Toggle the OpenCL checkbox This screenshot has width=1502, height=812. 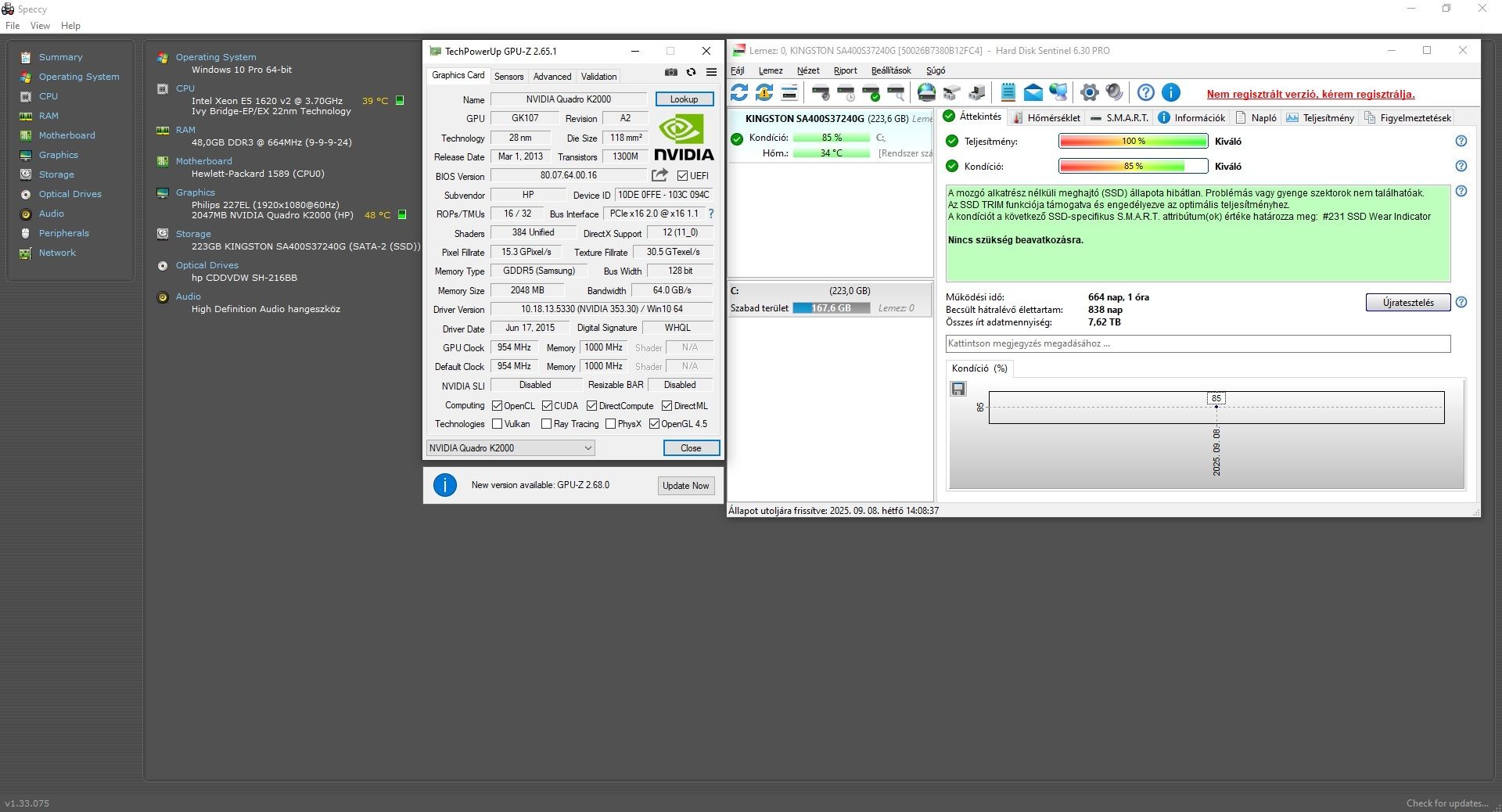click(x=497, y=406)
